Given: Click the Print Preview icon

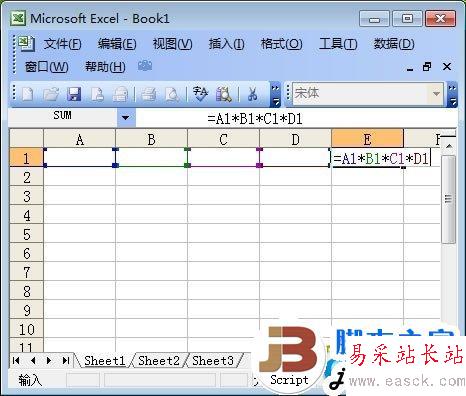Looking at the screenshot, I should tap(172, 94).
